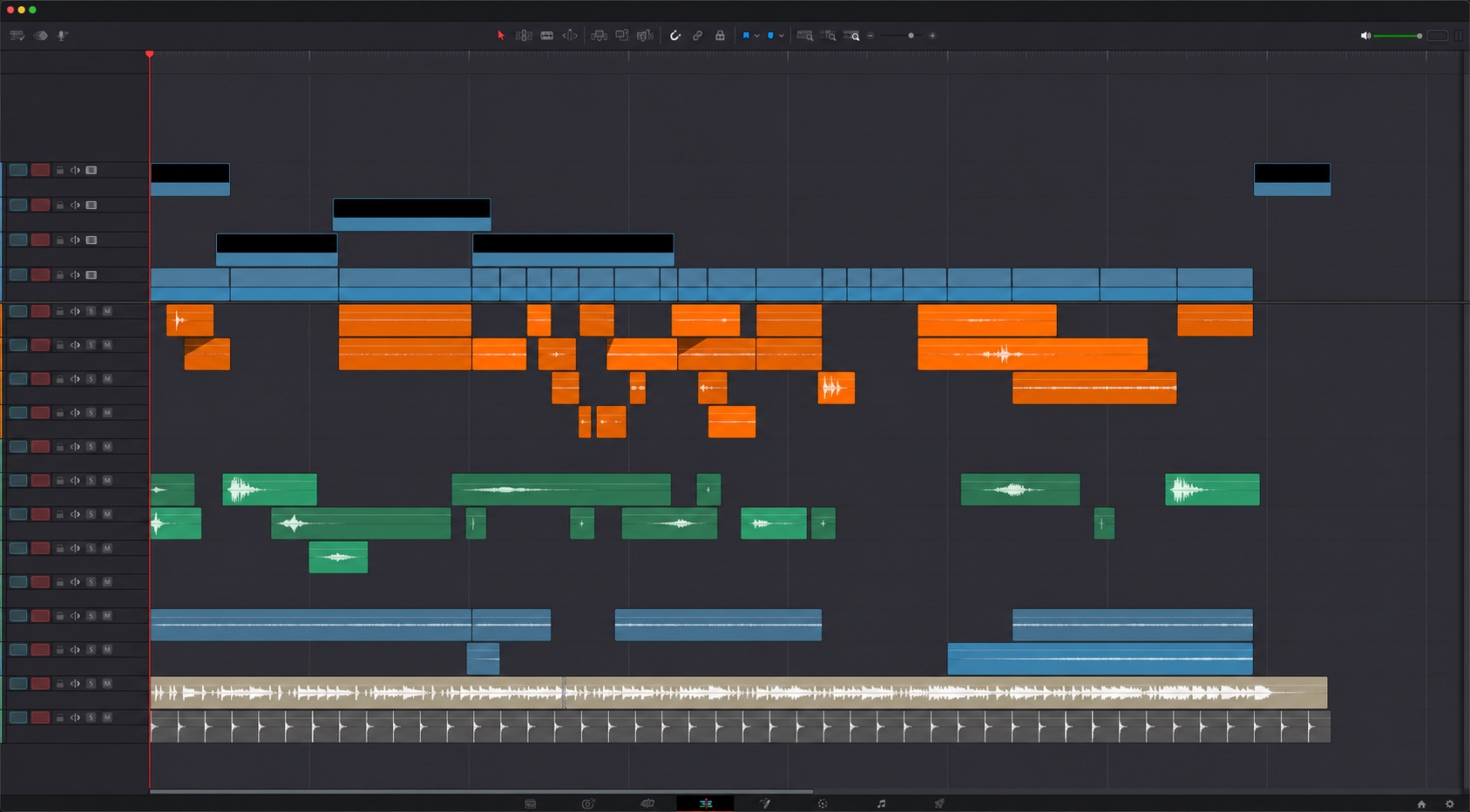Click the zoom in plus button

coord(932,36)
